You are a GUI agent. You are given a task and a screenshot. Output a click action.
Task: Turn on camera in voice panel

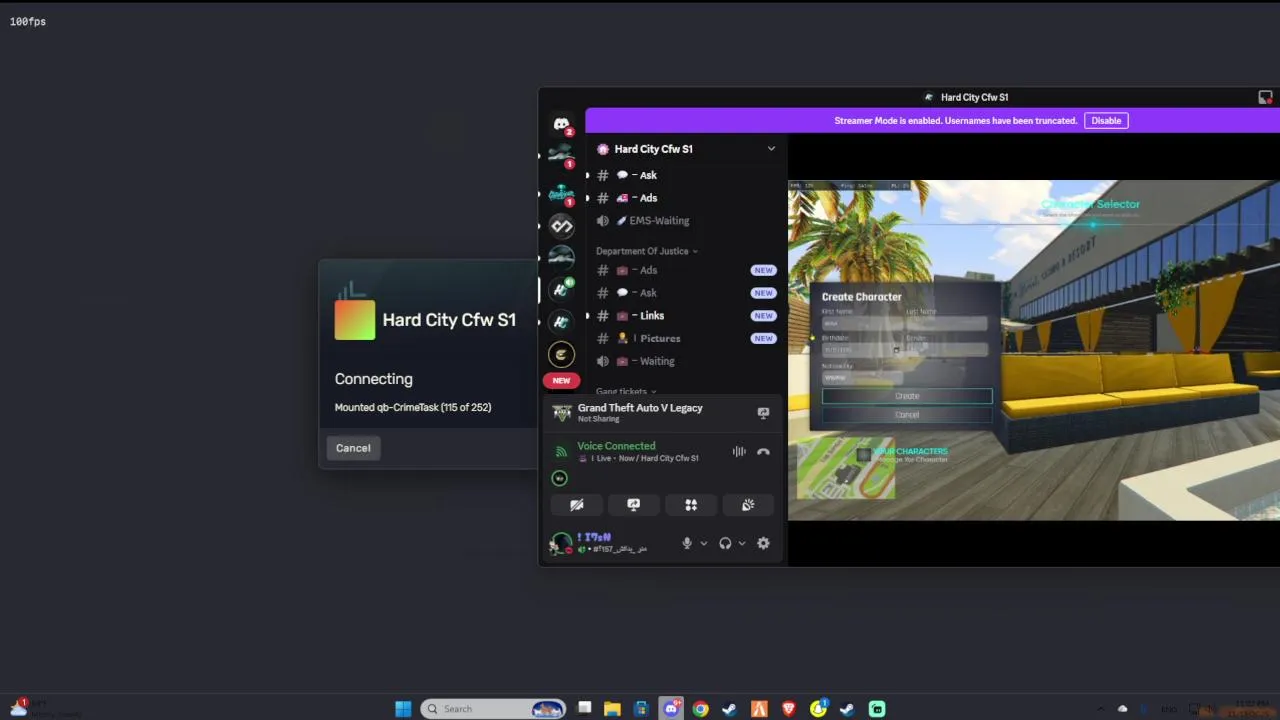pos(577,505)
